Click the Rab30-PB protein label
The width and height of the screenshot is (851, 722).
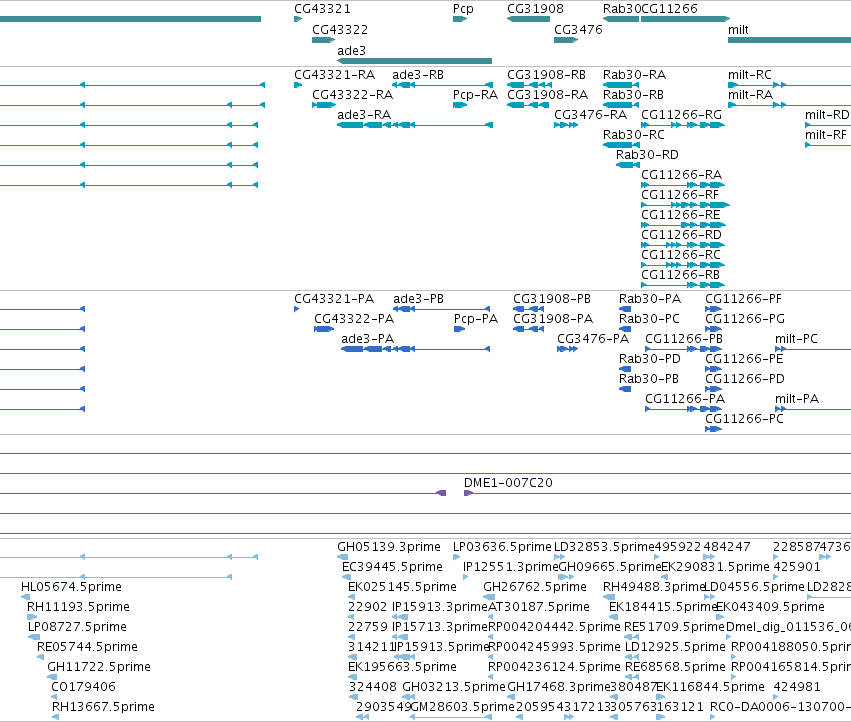649,379
